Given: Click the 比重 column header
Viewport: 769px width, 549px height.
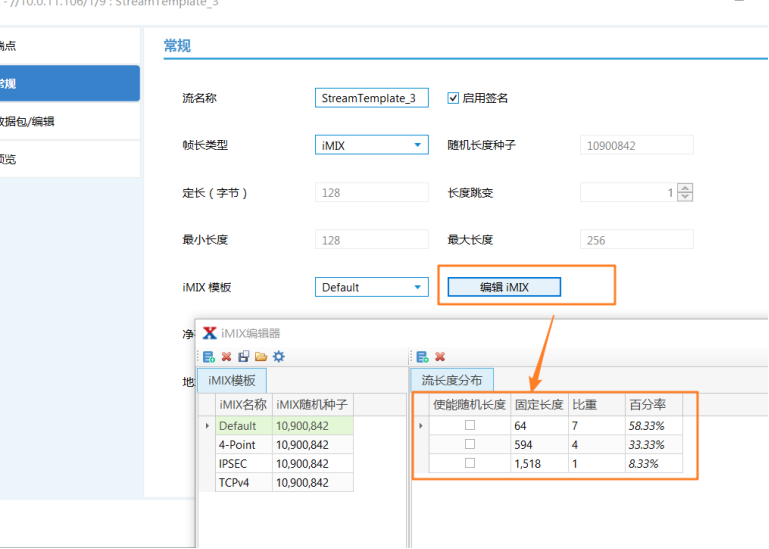Looking at the screenshot, I should pyautogui.click(x=597, y=405).
